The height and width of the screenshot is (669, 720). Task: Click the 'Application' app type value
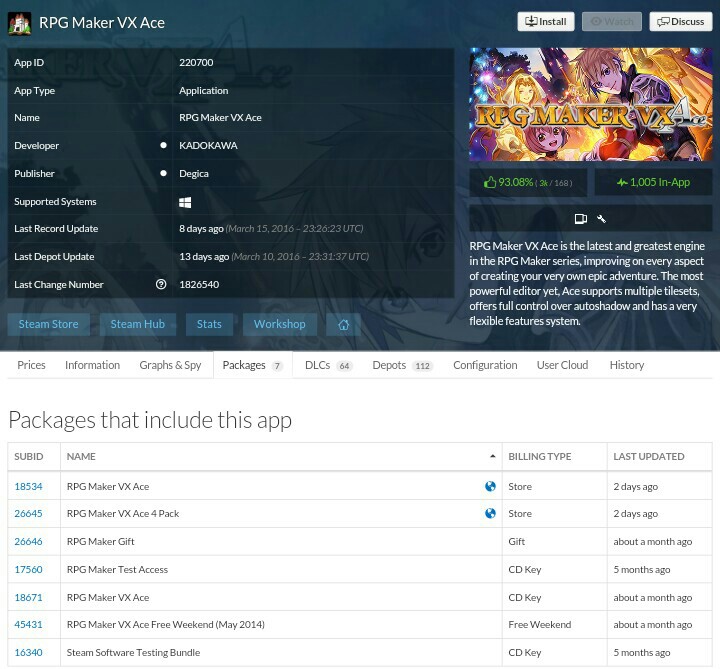(x=203, y=90)
